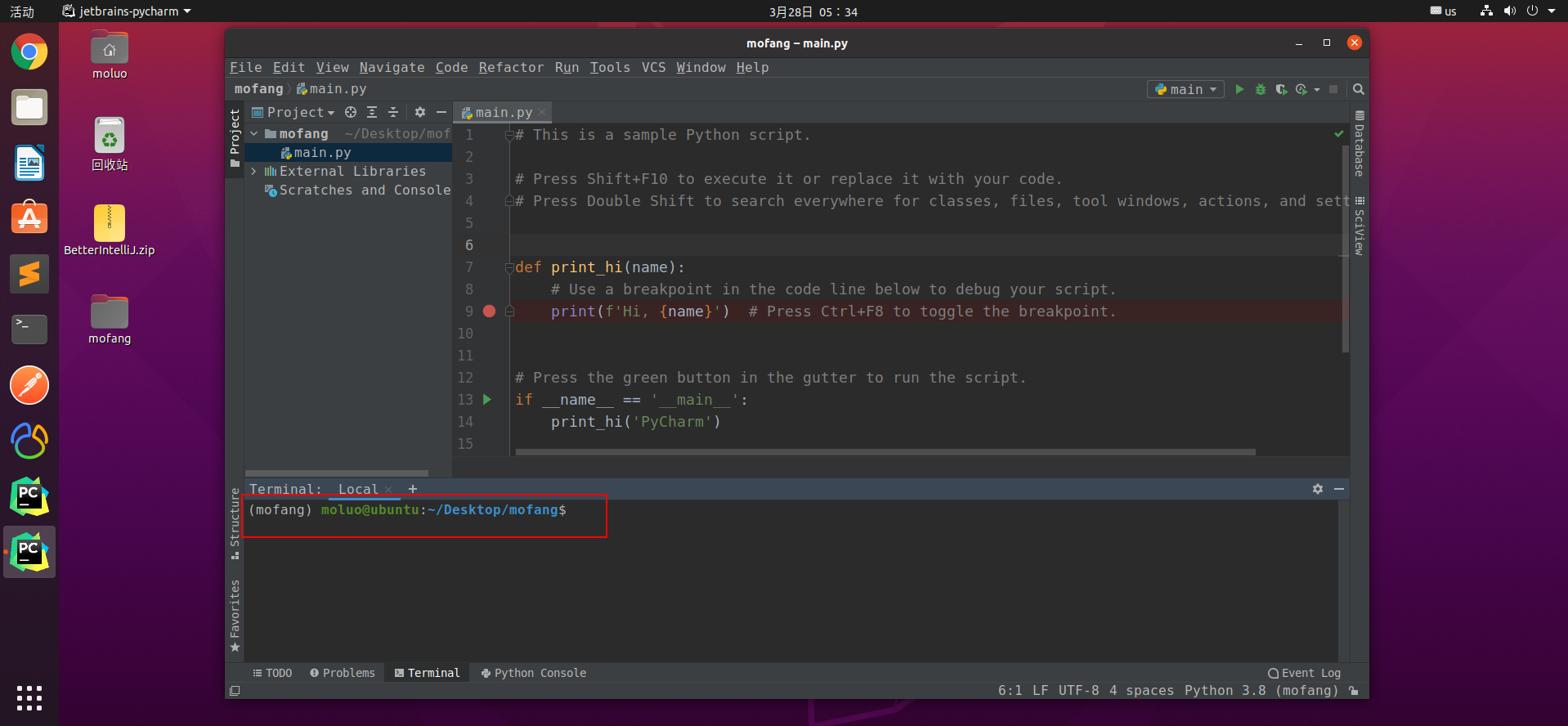Select main.py in the project tree
This screenshot has height=726, width=1568.
point(348,152)
